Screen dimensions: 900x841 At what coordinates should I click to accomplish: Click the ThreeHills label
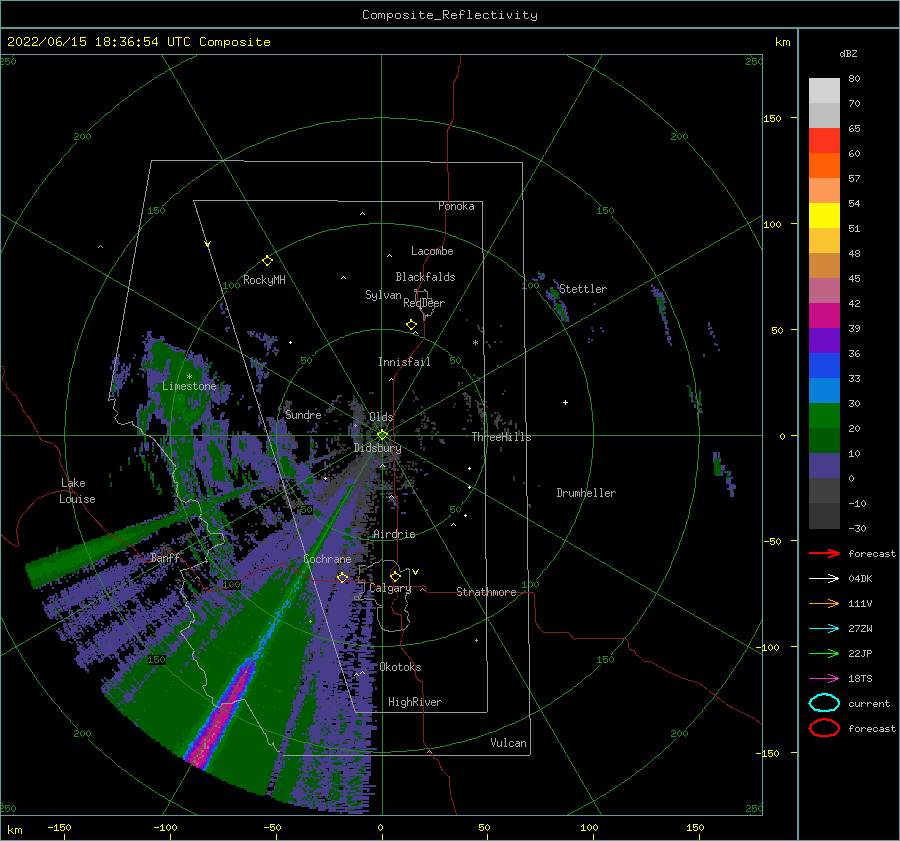click(x=502, y=437)
